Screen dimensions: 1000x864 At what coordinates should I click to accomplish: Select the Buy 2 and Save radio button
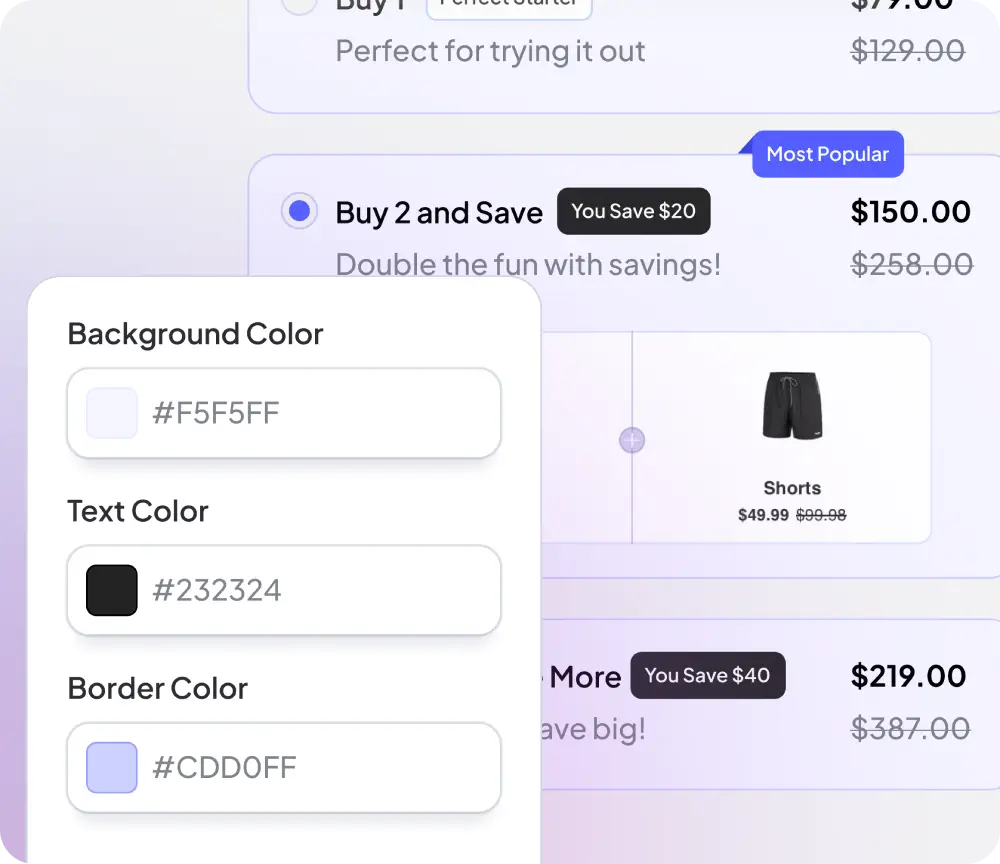coord(299,211)
